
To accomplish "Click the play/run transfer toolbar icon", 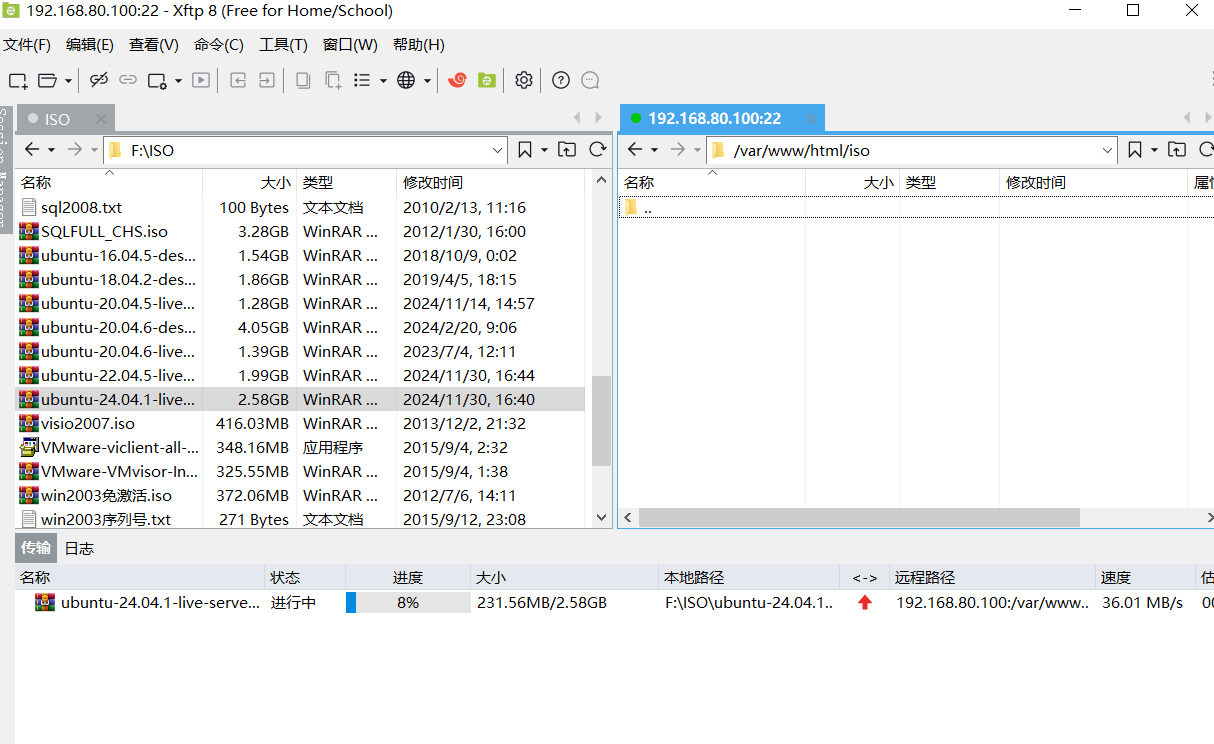I will (201, 80).
